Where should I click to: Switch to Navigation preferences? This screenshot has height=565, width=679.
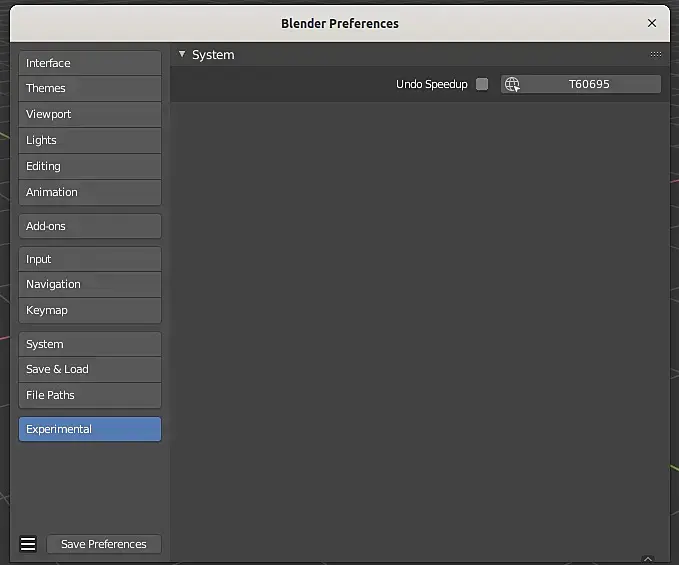tap(90, 284)
